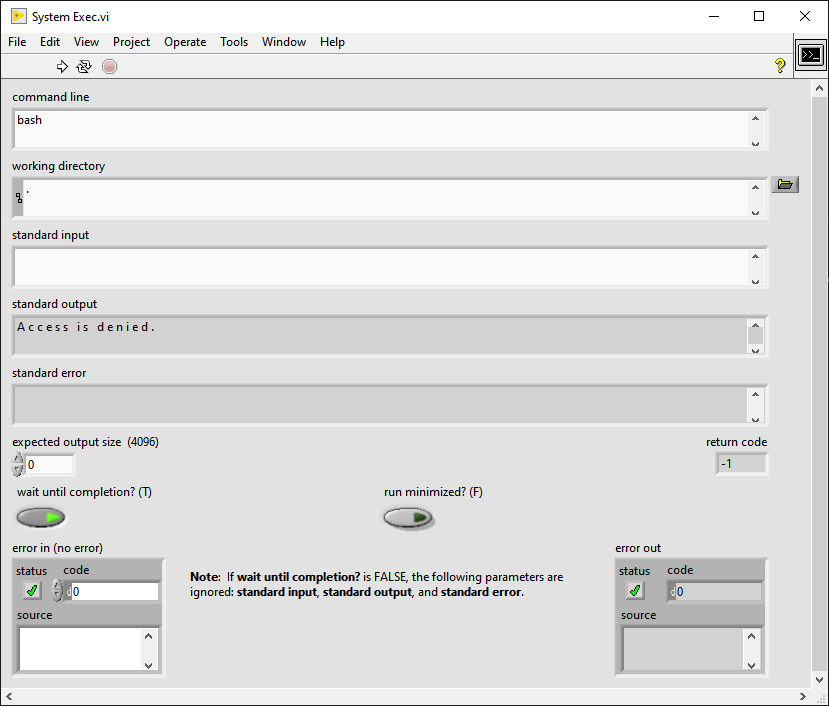Click the window's horizontal scroll right arrow
The image size is (829, 706).
point(803,696)
